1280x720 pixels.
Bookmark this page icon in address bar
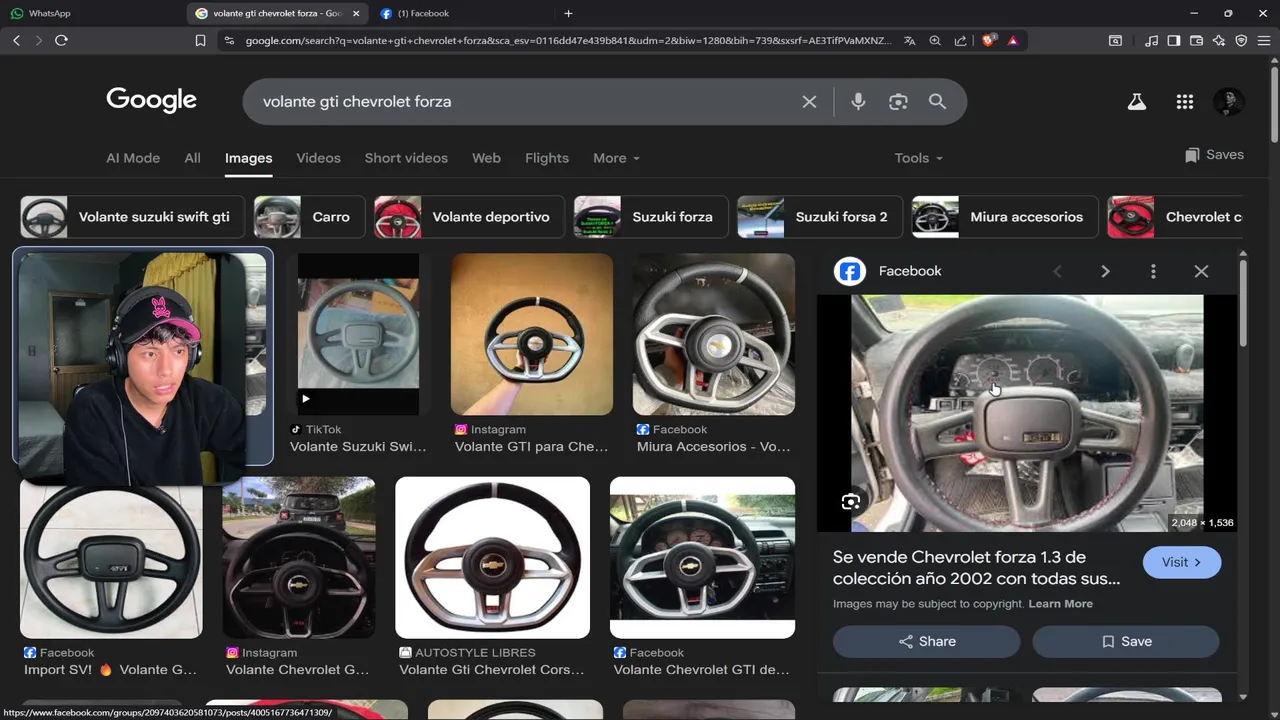[200, 40]
